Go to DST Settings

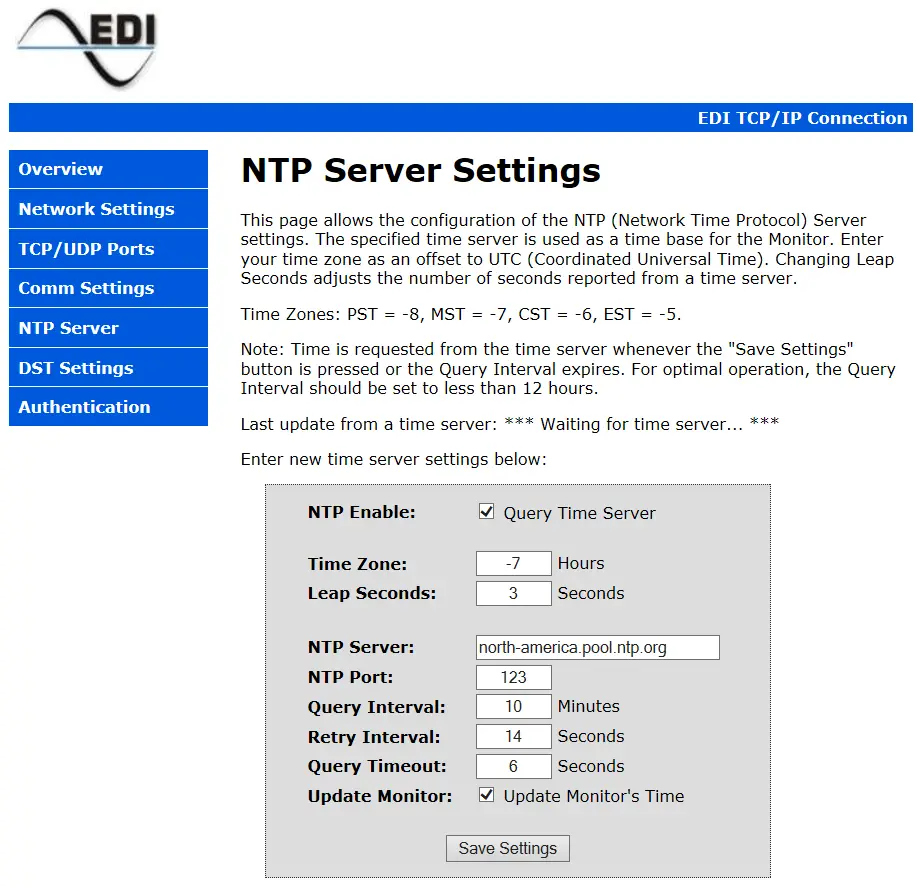(x=107, y=367)
